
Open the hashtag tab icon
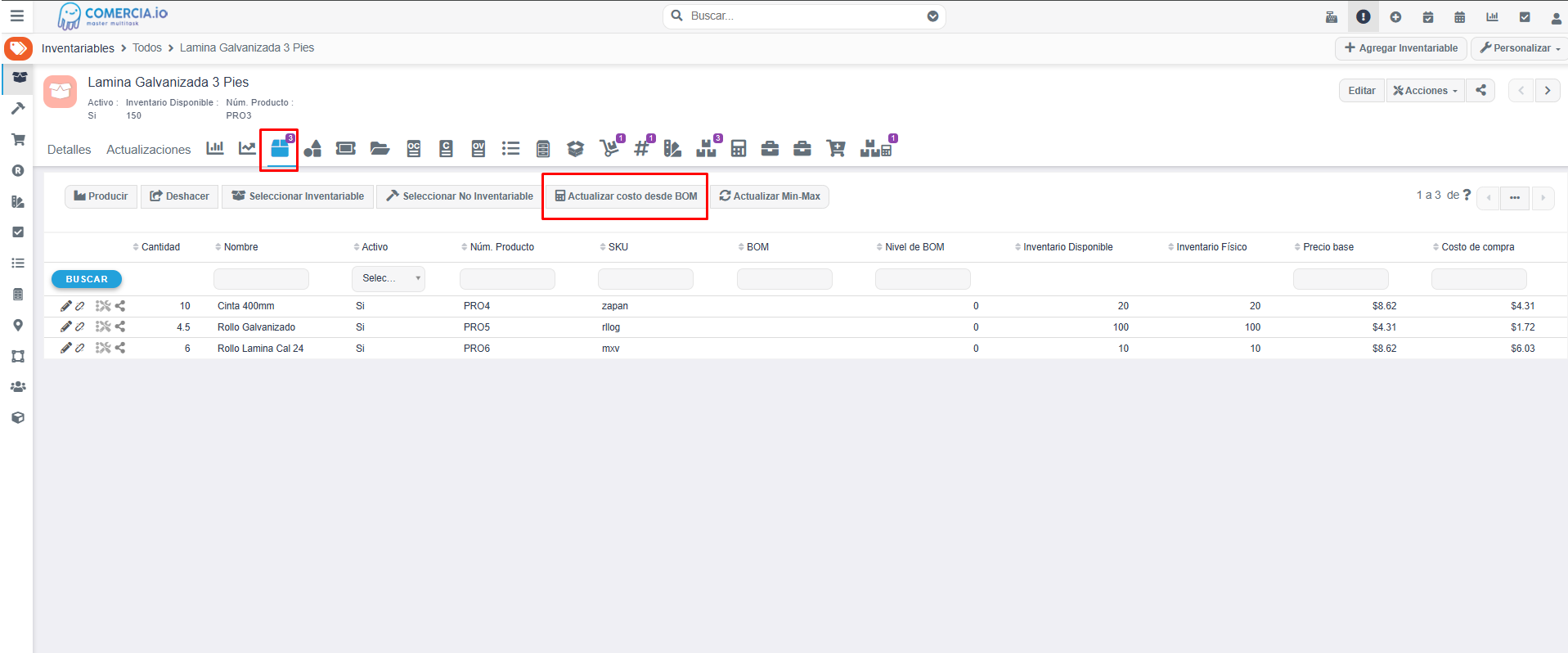click(642, 148)
